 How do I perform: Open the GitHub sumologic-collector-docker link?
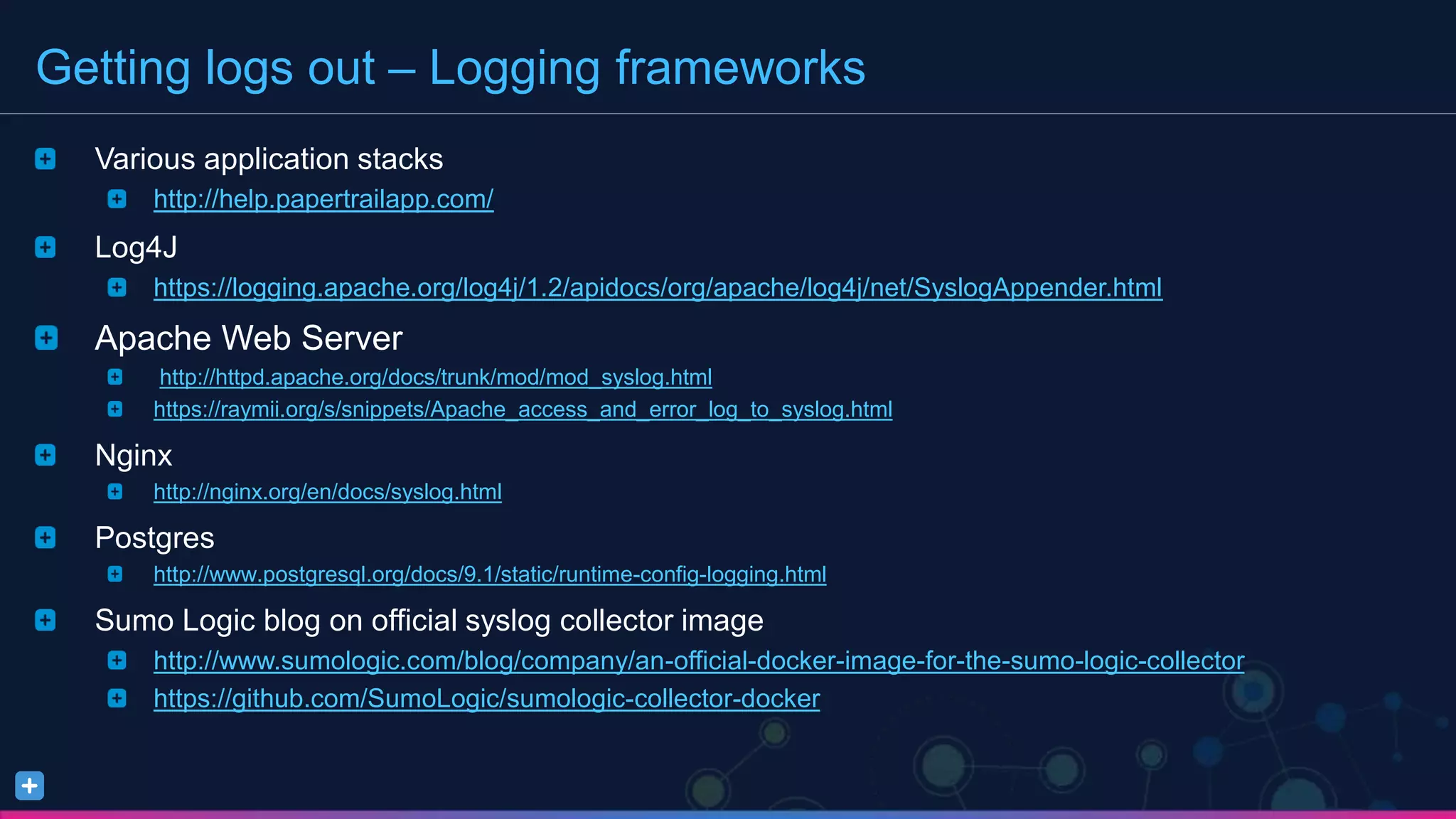[x=487, y=699]
